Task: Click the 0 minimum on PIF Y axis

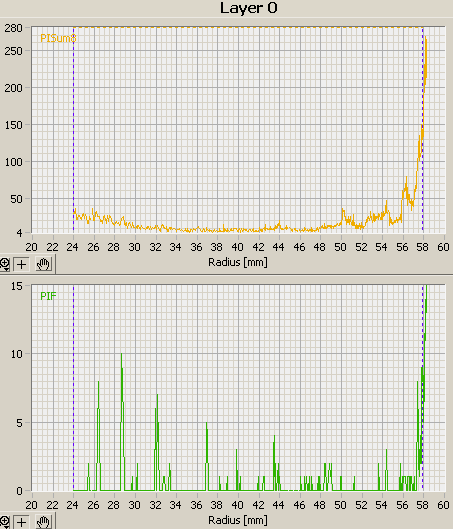Action: tap(19, 491)
